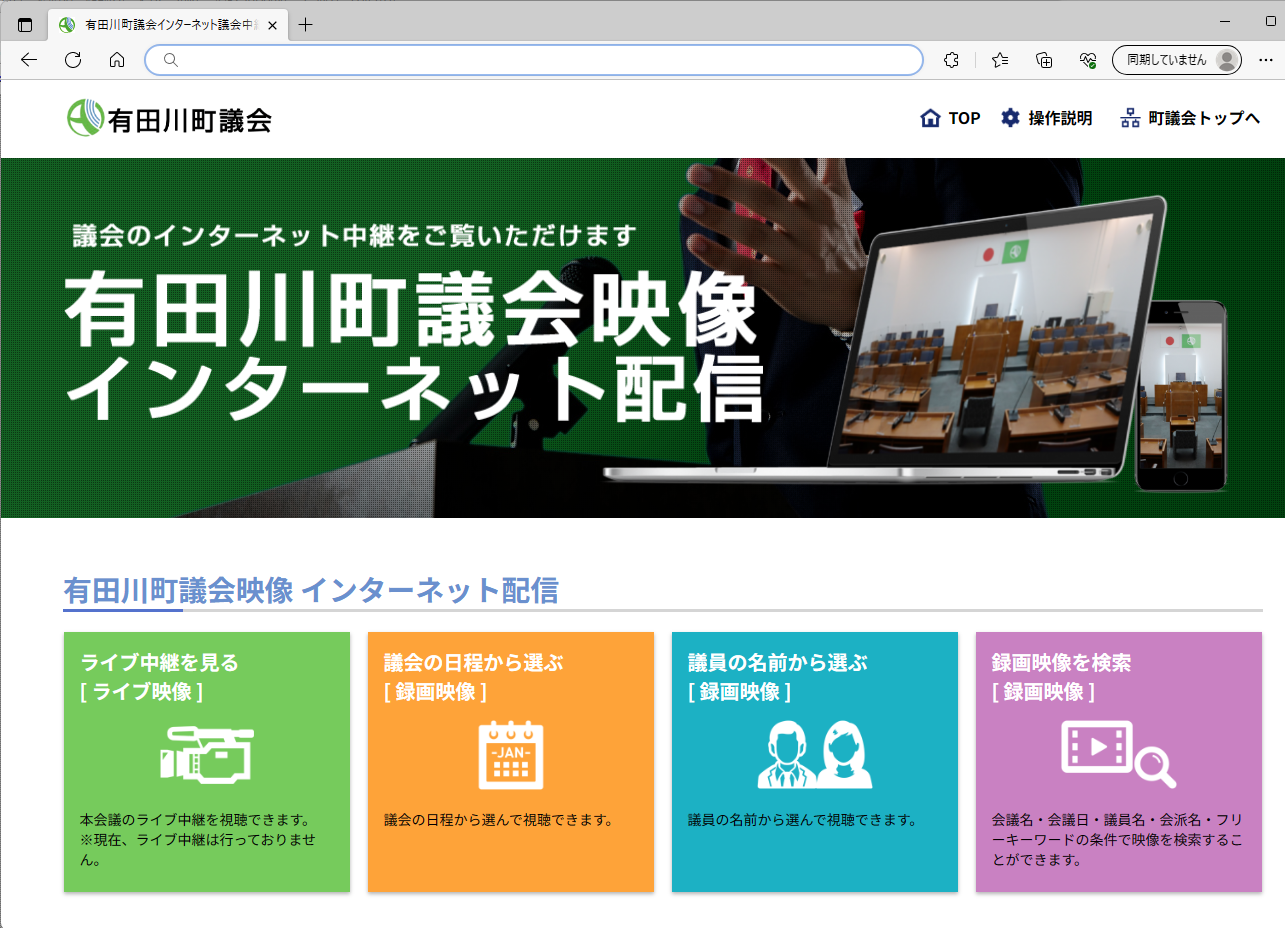The height and width of the screenshot is (928, 1285).
Task: Open the 操作説明 navigation link
Action: tap(1046, 118)
